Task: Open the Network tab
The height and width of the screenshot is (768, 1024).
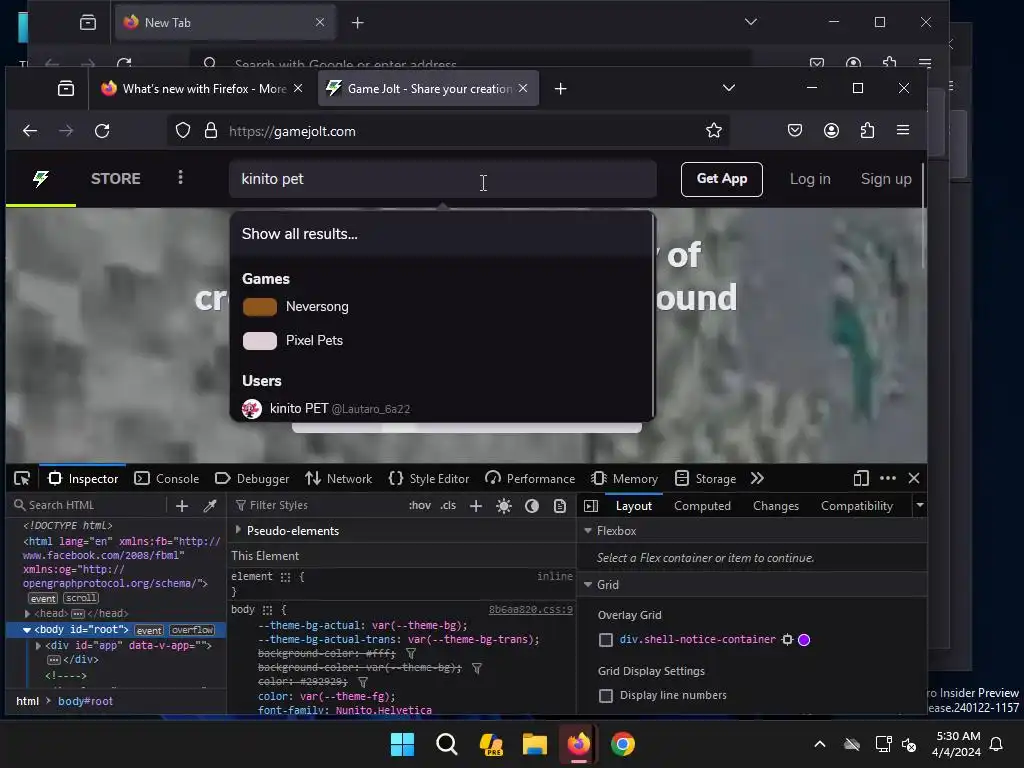Action: point(338,479)
